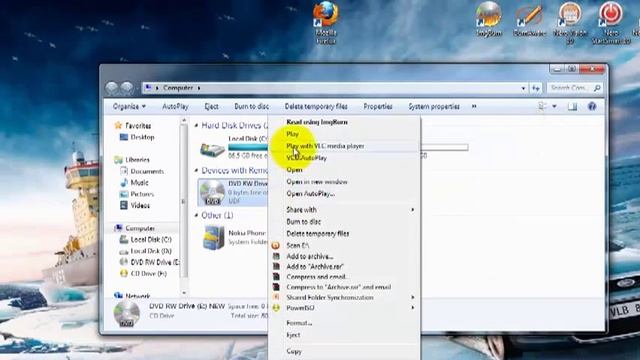Select CD Drive (H:) in navigation pane
The image size is (640, 360).
tap(148, 273)
